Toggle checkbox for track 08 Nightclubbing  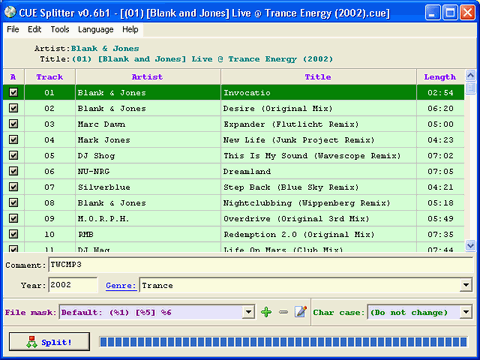(x=13, y=203)
